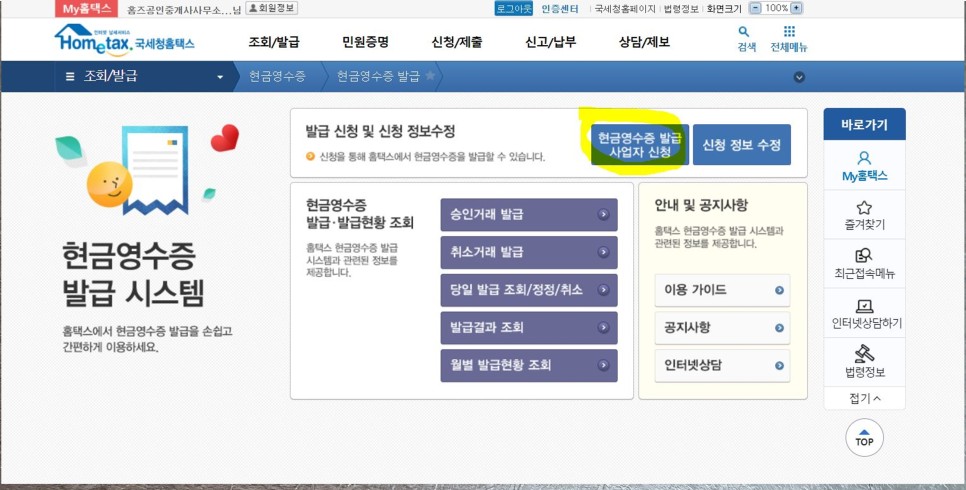Click arrow icon on 공지사항
Image resolution: width=966 pixels, height=490 pixels.
click(x=779, y=328)
